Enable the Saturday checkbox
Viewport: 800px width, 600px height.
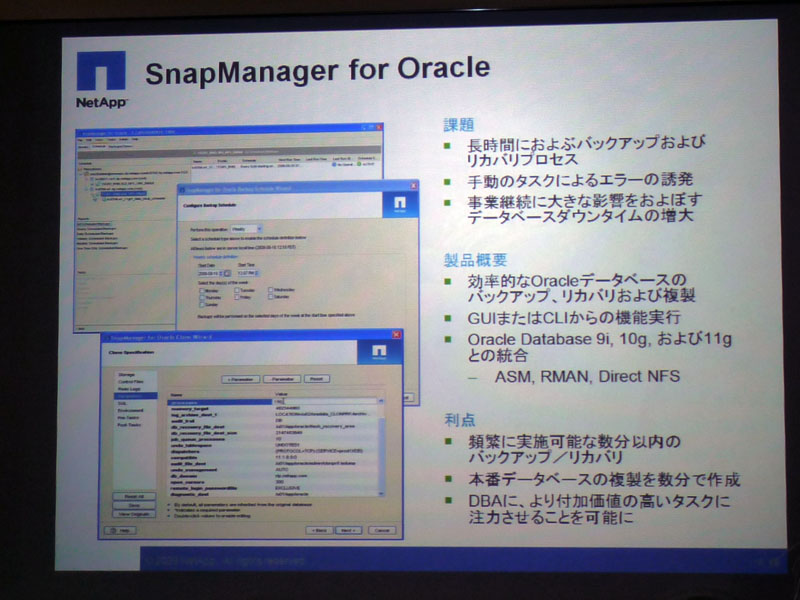(x=270, y=296)
